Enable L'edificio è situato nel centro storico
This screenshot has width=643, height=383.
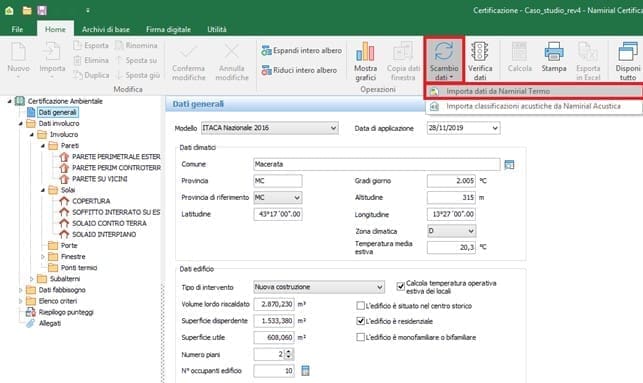tap(360, 306)
